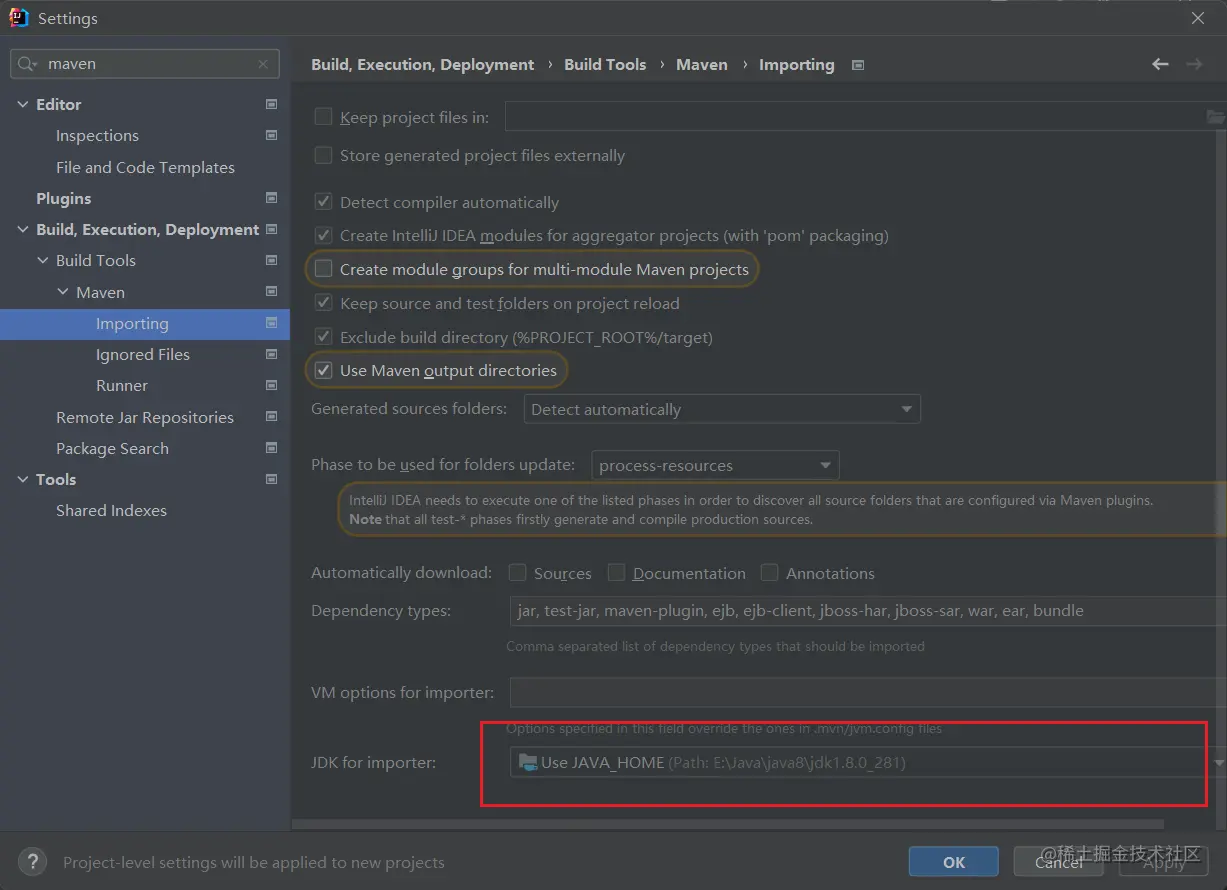Go back with the left arrow
The height and width of the screenshot is (890, 1227).
[1160, 64]
